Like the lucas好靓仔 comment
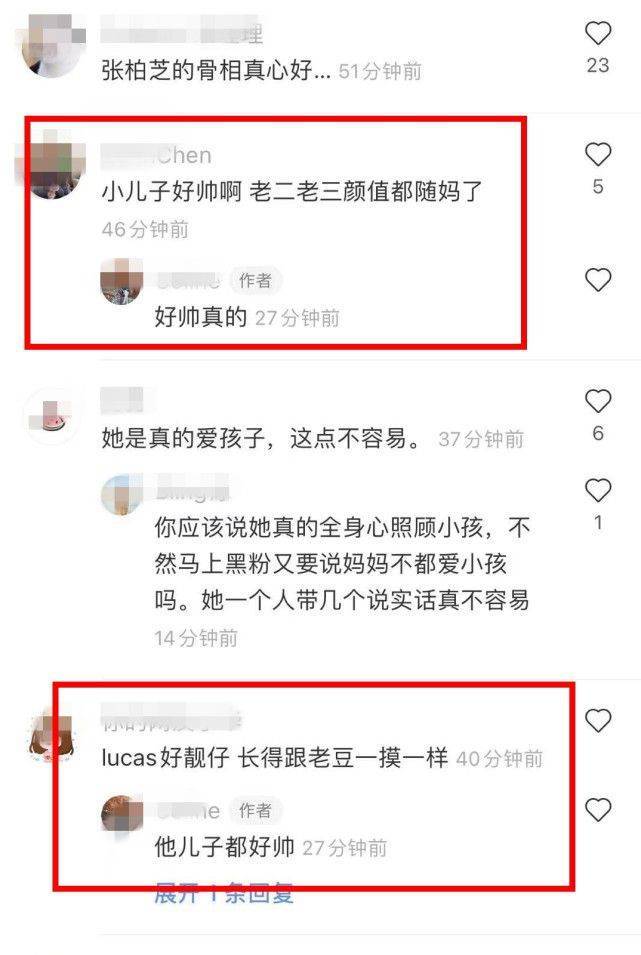The image size is (641, 955). 598,721
